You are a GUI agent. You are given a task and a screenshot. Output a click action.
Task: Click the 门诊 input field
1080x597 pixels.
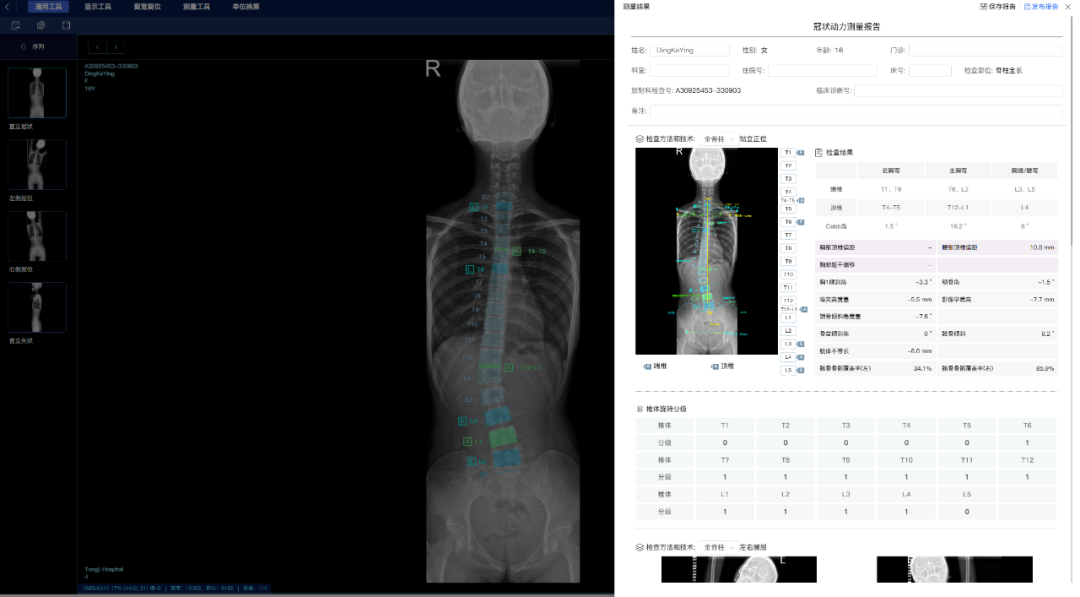[986, 50]
